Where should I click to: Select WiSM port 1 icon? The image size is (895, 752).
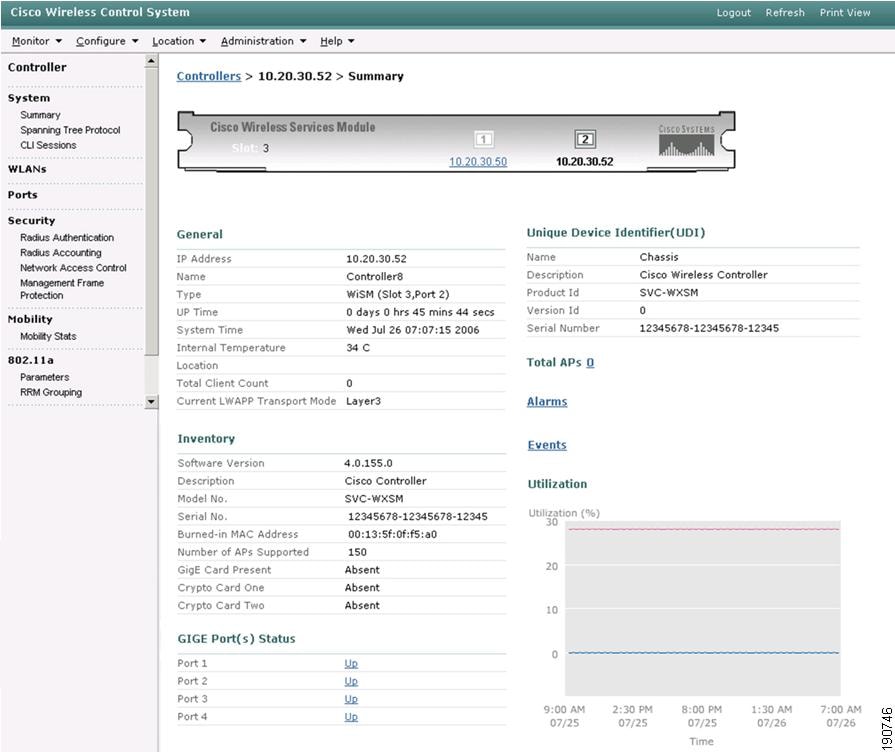point(483,139)
